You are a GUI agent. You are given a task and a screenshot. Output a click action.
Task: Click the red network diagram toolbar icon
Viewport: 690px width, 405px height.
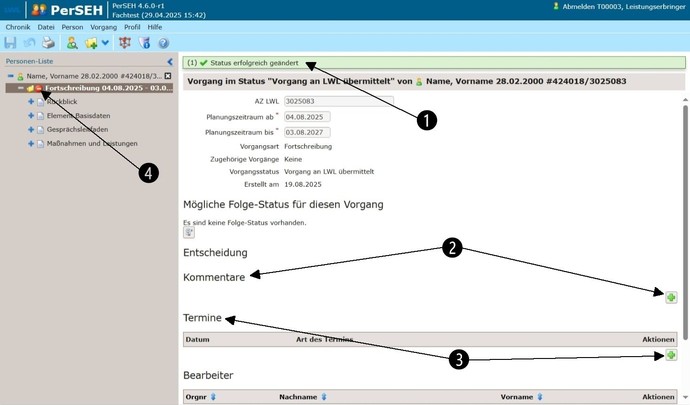coord(125,43)
